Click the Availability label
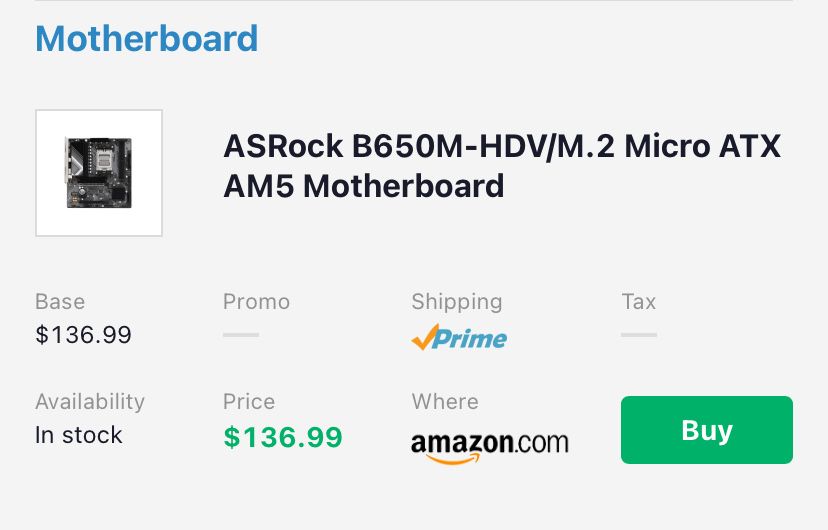828x530 pixels. [x=90, y=402]
